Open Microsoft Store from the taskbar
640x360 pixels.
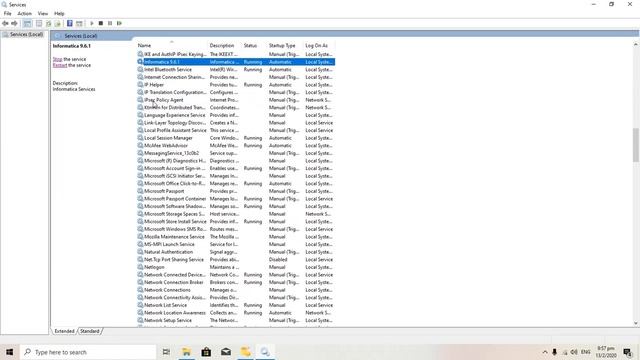206,352
